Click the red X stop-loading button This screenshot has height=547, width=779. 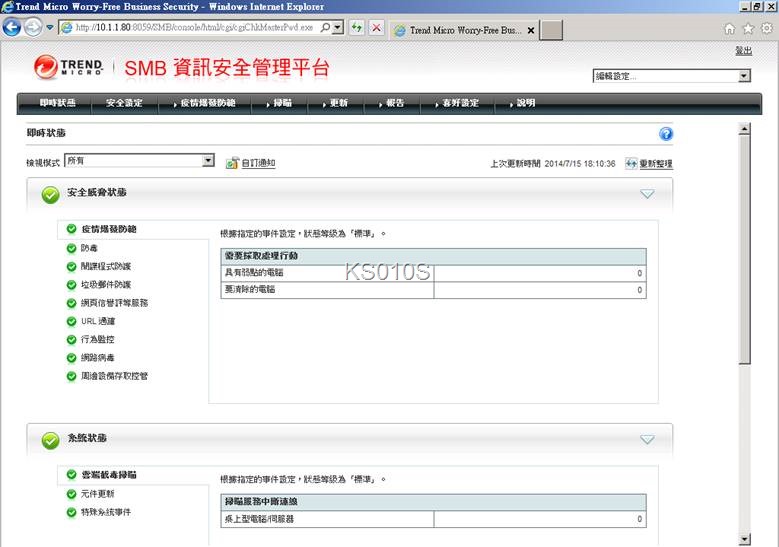(377, 27)
